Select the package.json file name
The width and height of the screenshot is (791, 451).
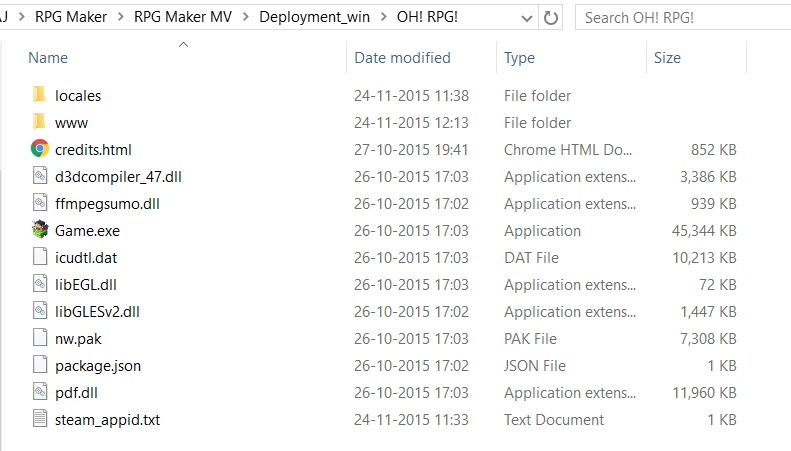pyautogui.click(x=98, y=366)
